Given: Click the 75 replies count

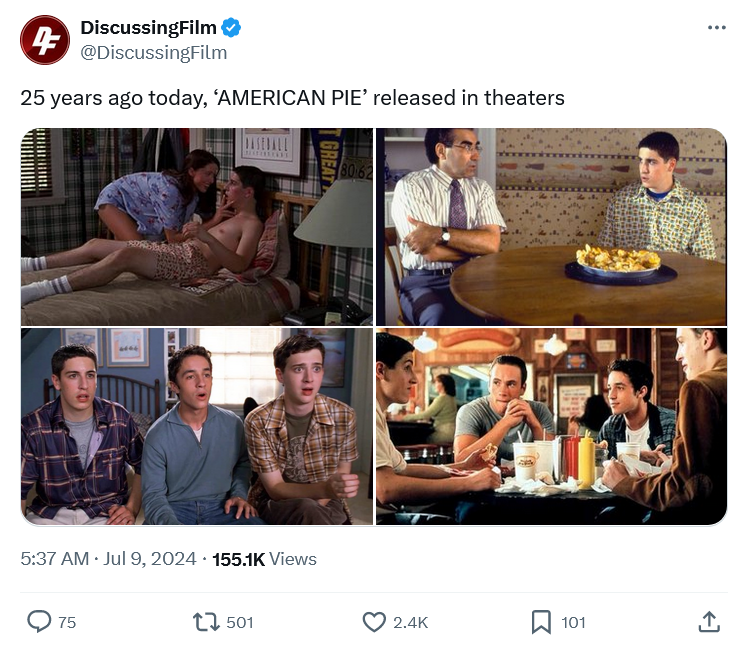Looking at the screenshot, I should [x=67, y=622].
